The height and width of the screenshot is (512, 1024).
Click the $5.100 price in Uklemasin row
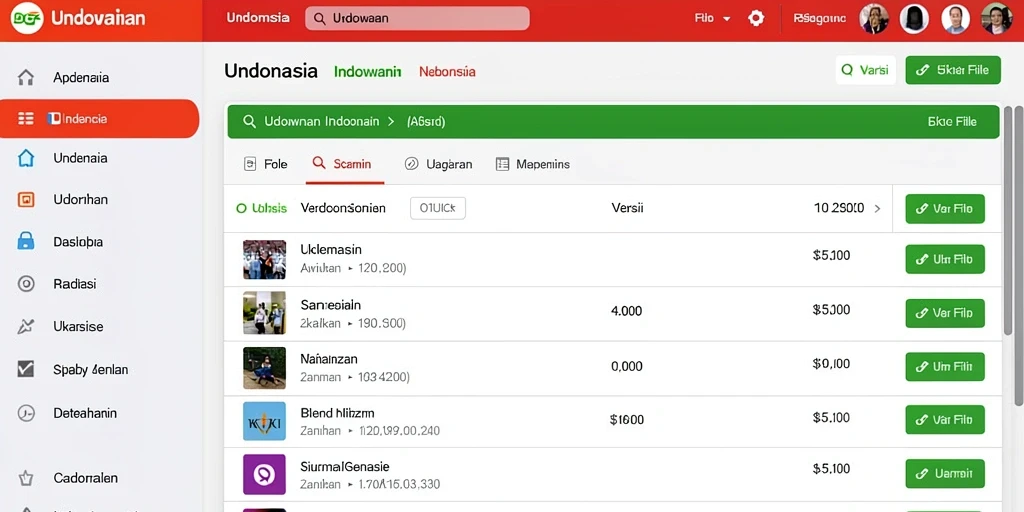831,255
